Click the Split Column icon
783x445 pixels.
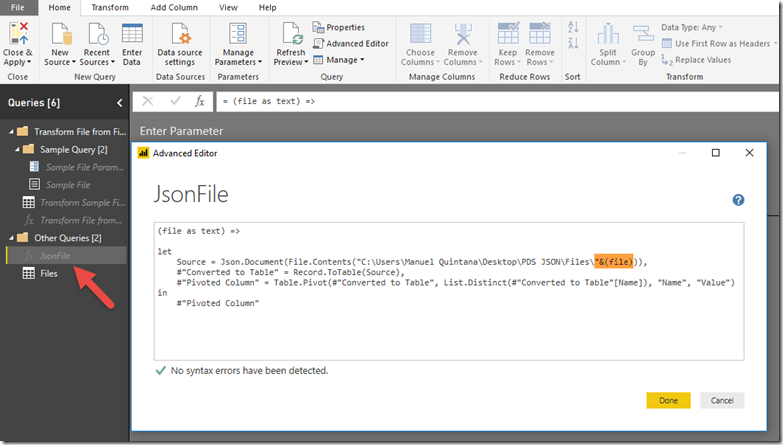point(608,34)
